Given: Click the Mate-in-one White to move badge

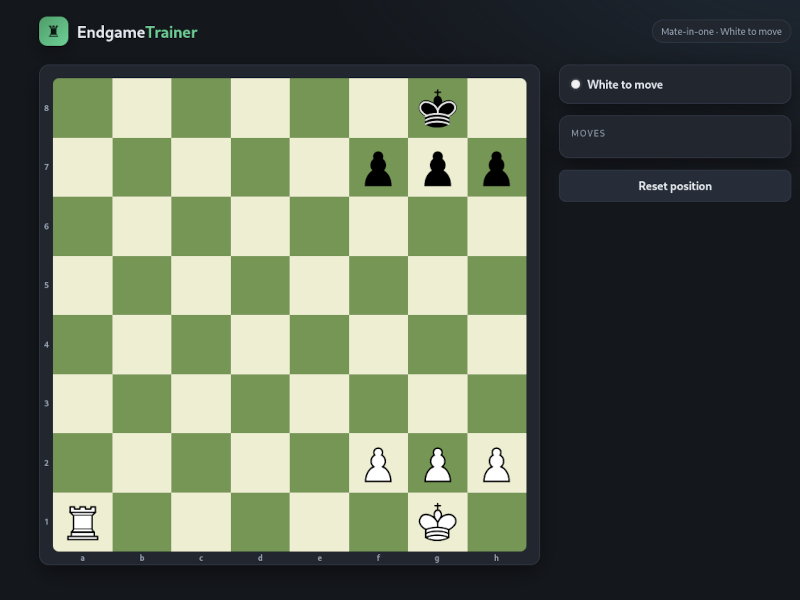Looking at the screenshot, I should pyautogui.click(x=721, y=31).
